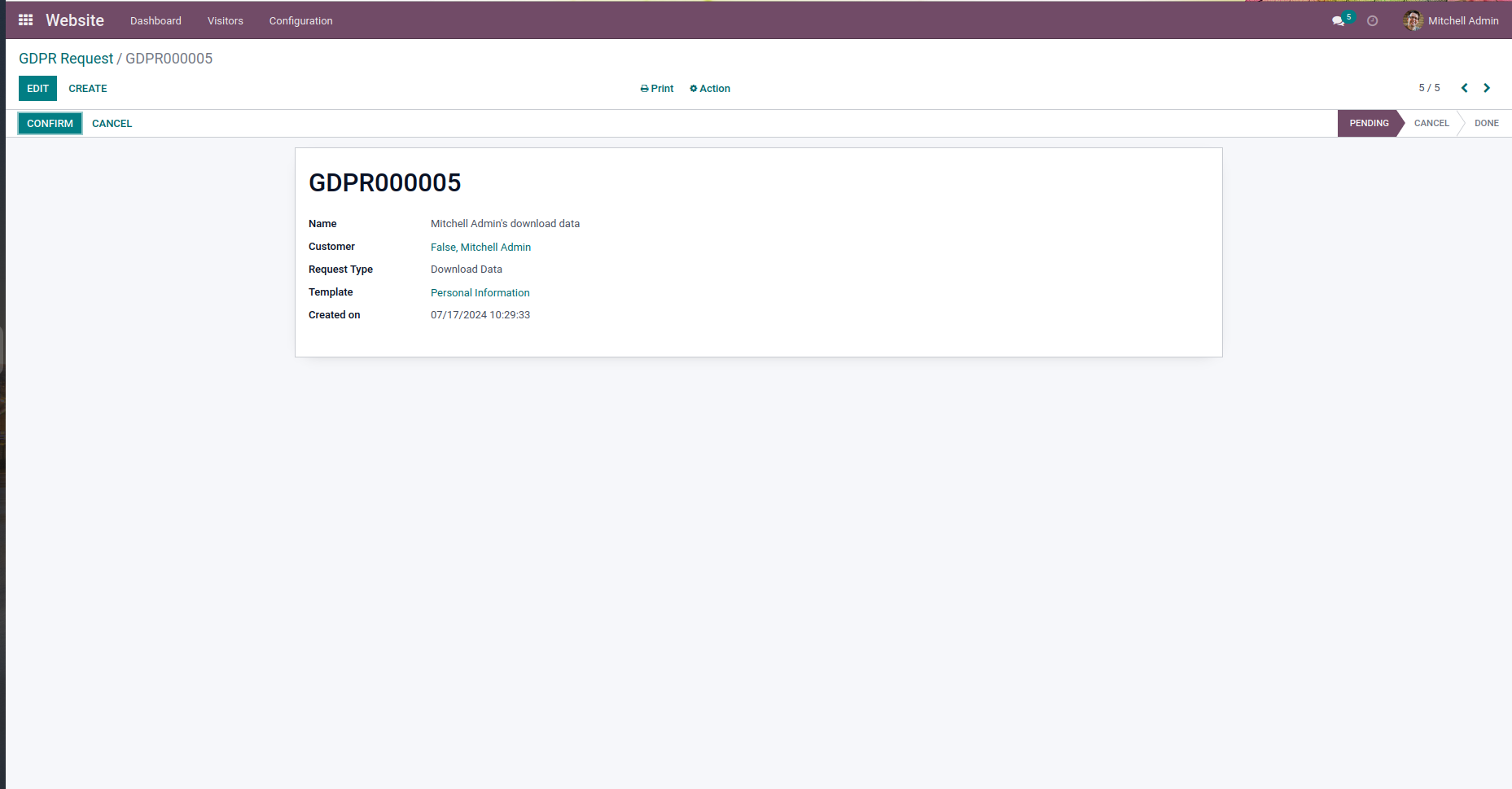Confirm the GDPR request
This screenshot has height=789, width=1512.
50,124
